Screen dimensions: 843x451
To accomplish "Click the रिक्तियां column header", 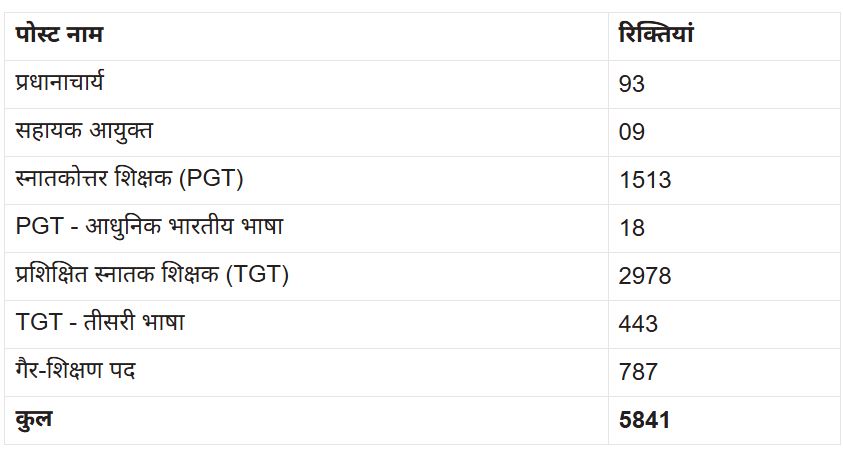I will point(656,35).
